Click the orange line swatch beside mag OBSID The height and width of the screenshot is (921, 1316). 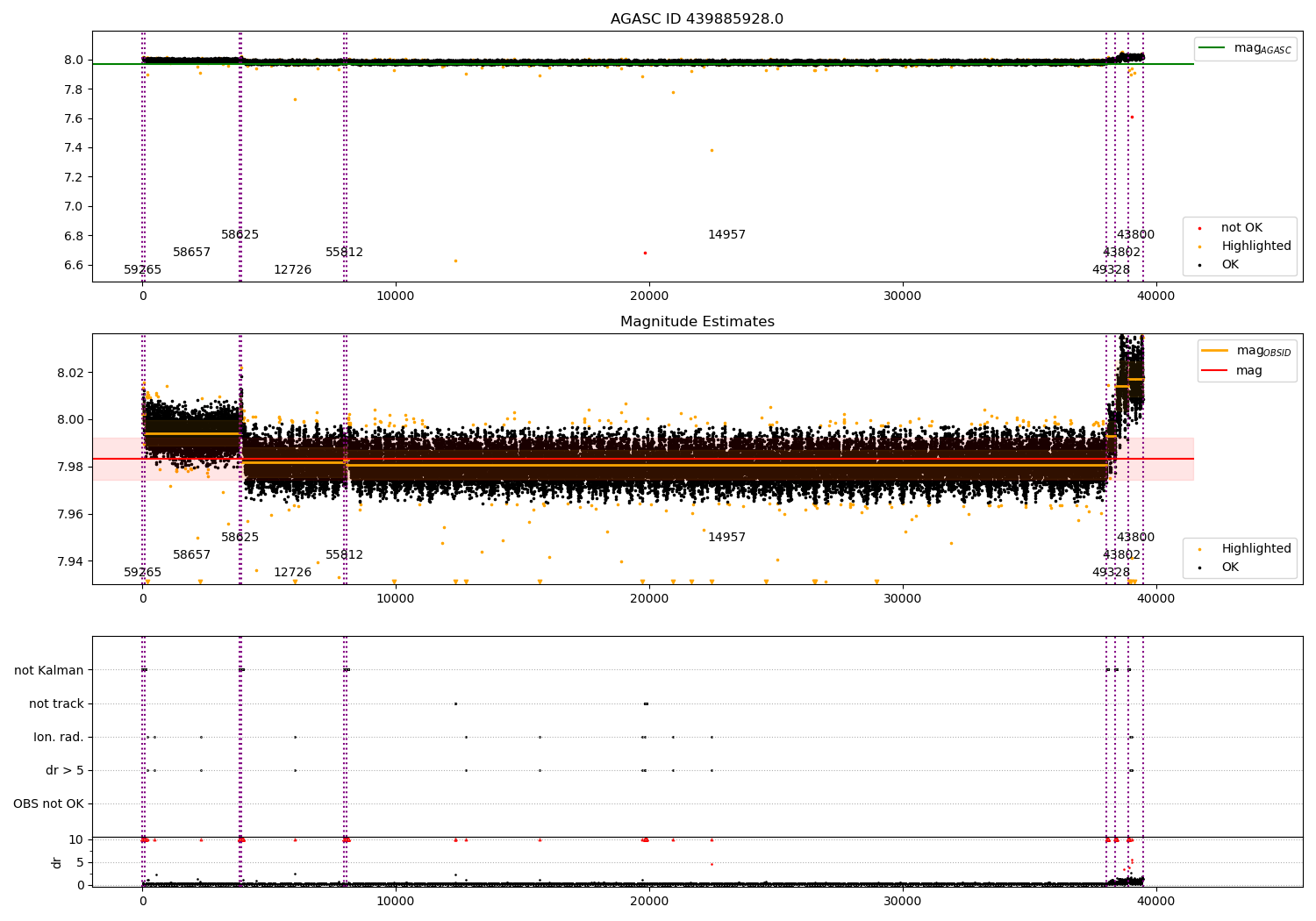click(x=1214, y=350)
